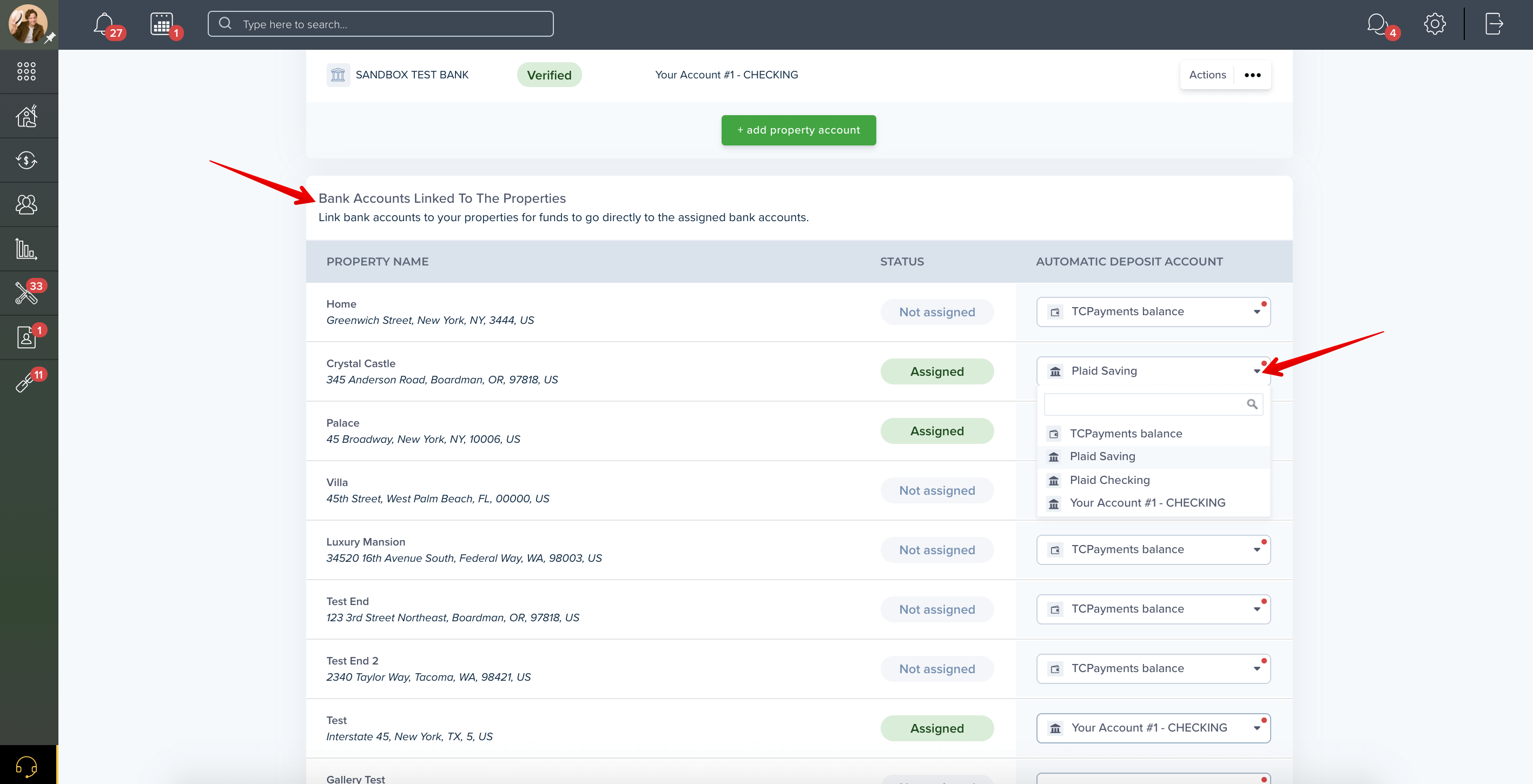The image size is (1533, 784).
Task: Focus the top search input field
Action: [380, 24]
